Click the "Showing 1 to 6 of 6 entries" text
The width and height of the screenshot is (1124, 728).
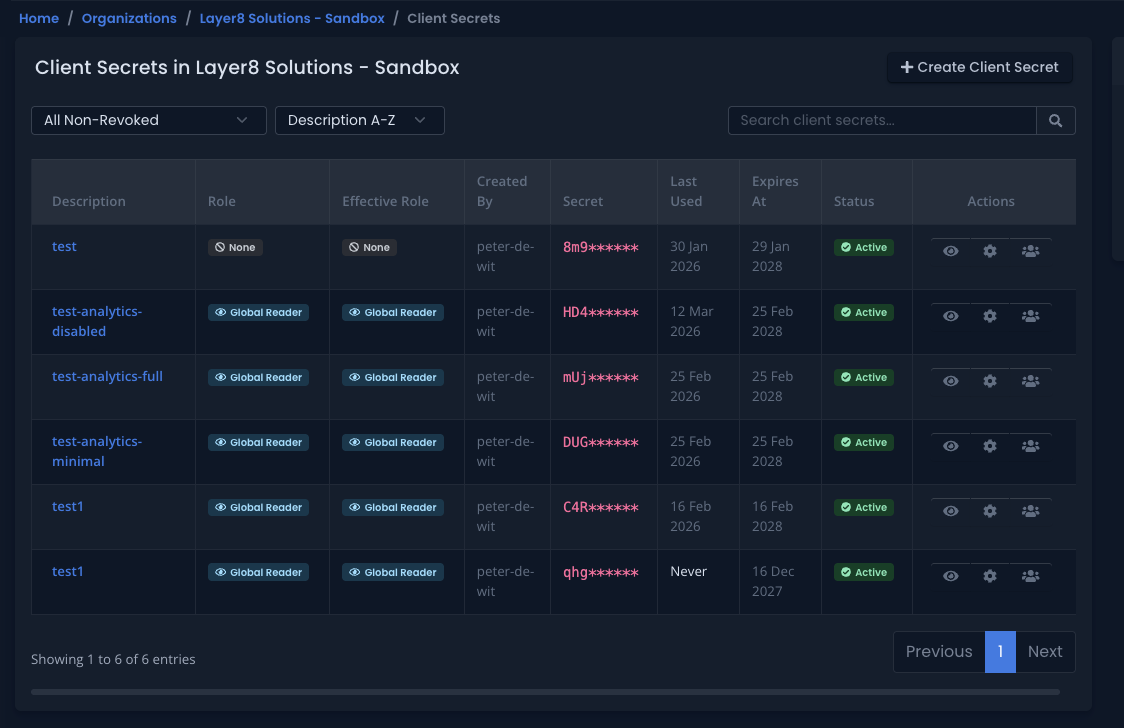113,659
